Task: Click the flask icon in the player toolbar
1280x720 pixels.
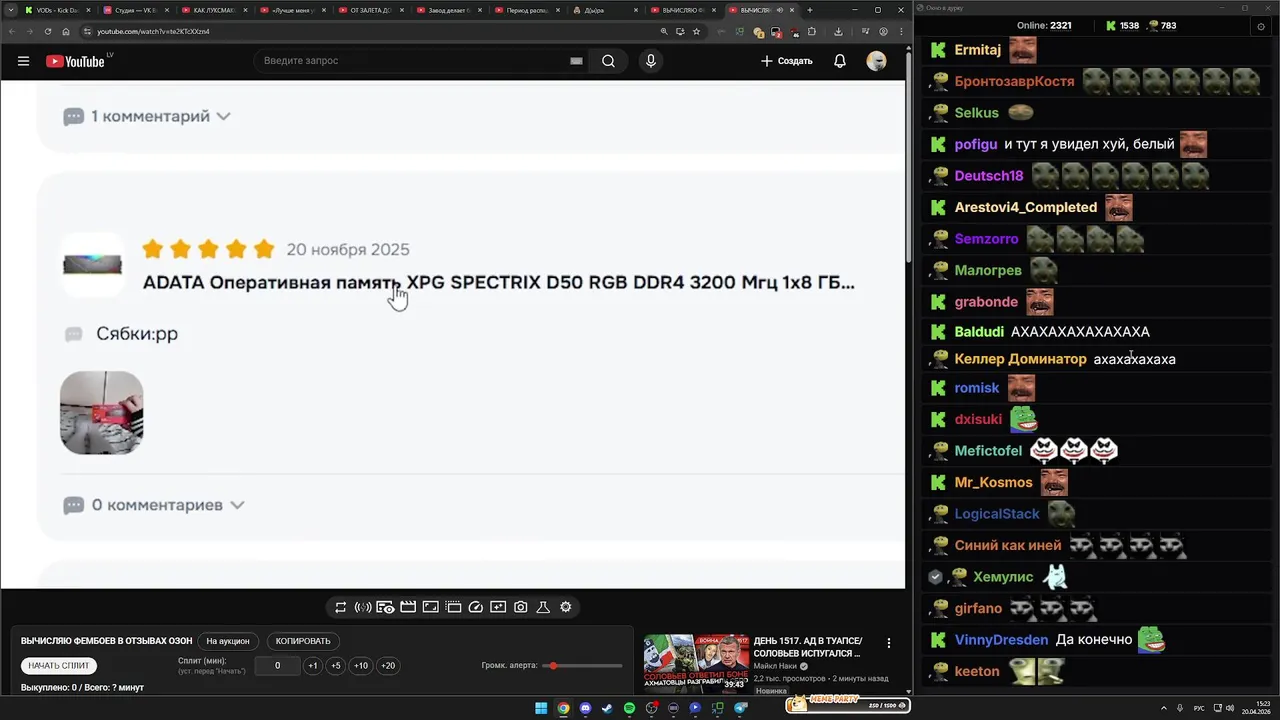Action: point(543,607)
